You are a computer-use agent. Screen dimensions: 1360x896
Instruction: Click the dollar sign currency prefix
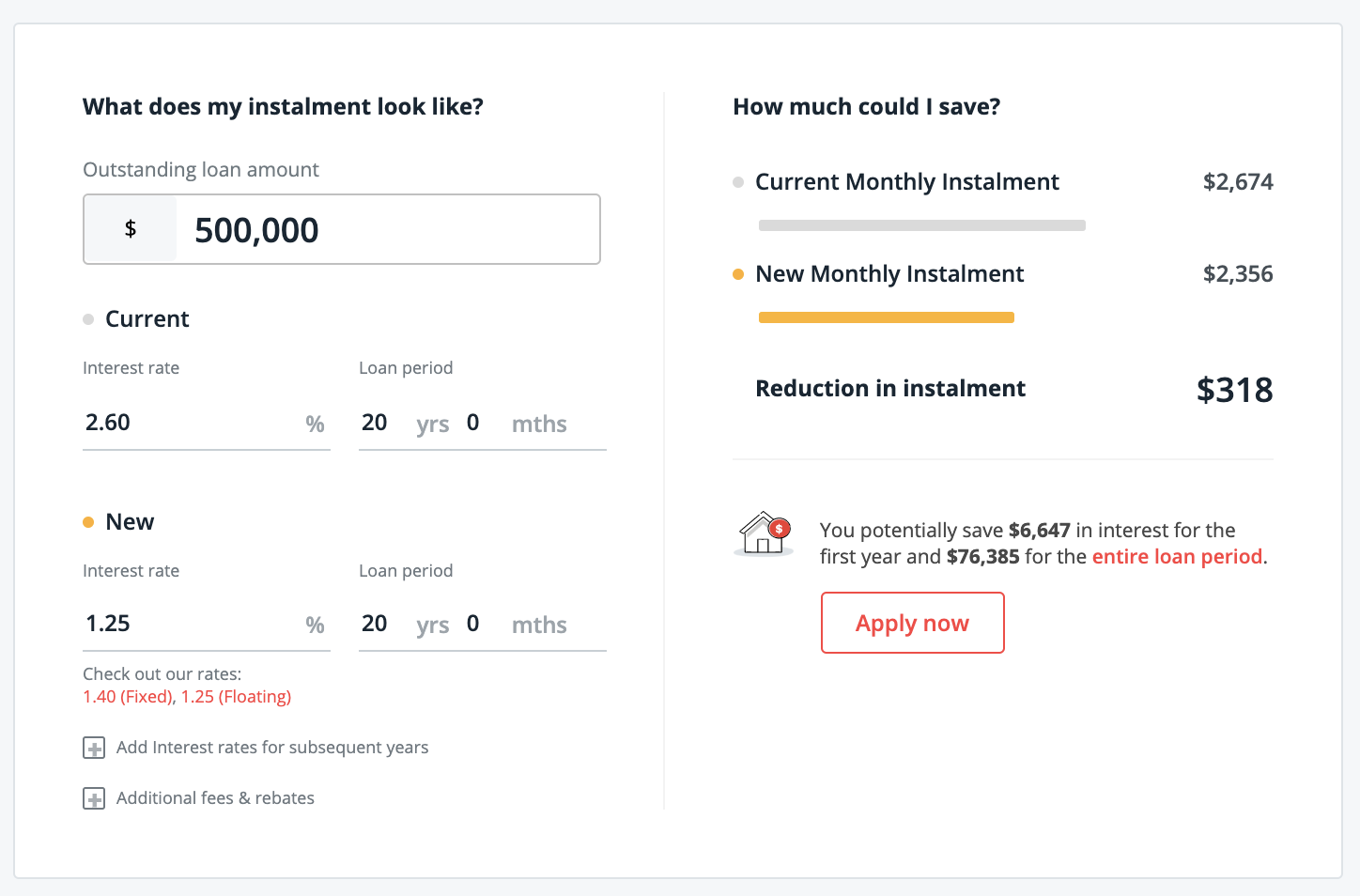pos(131,229)
